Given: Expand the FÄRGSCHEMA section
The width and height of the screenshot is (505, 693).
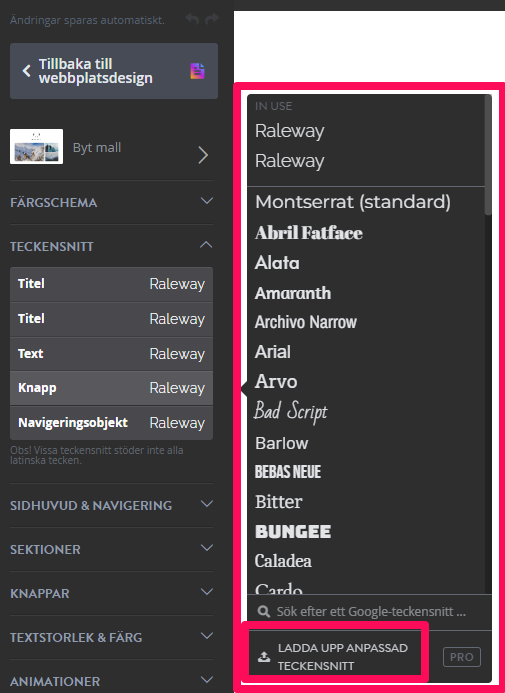Looking at the screenshot, I should pos(111,202).
